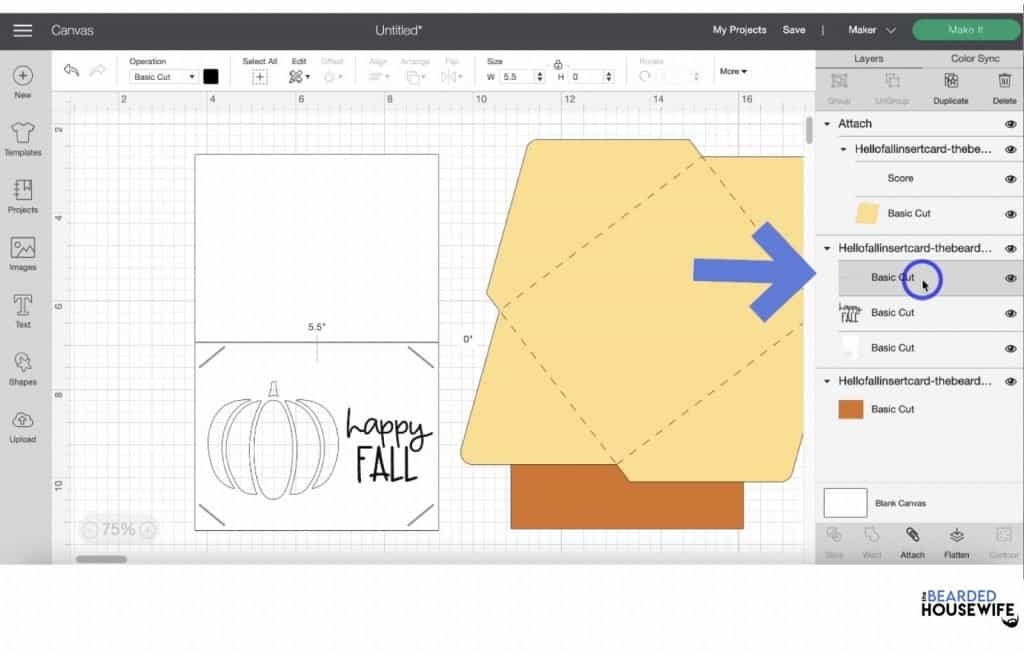Collapse the Attach group in Layers panel

[x=826, y=123]
